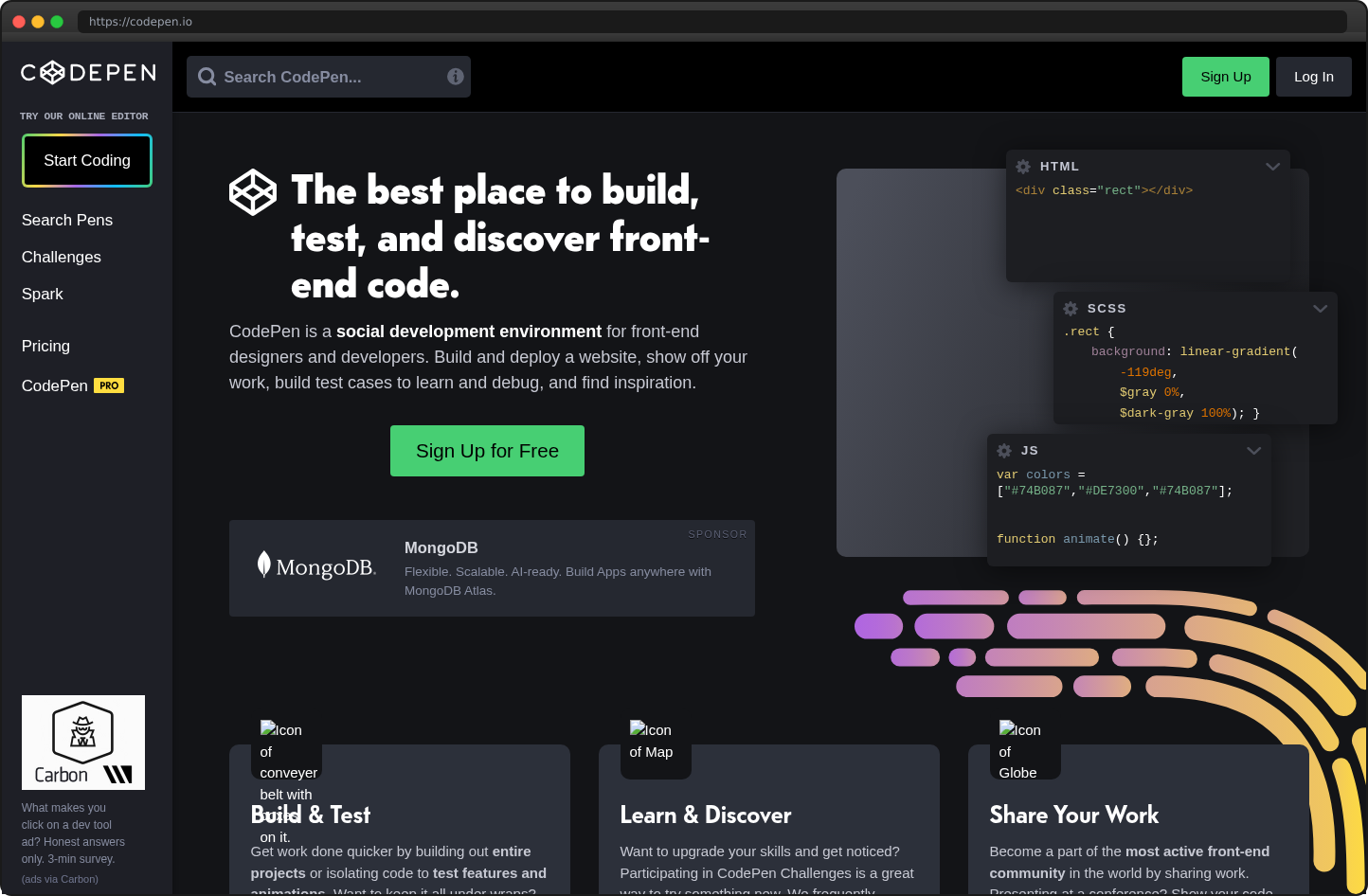Click the cube icon beside the hero heading

click(252, 192)
